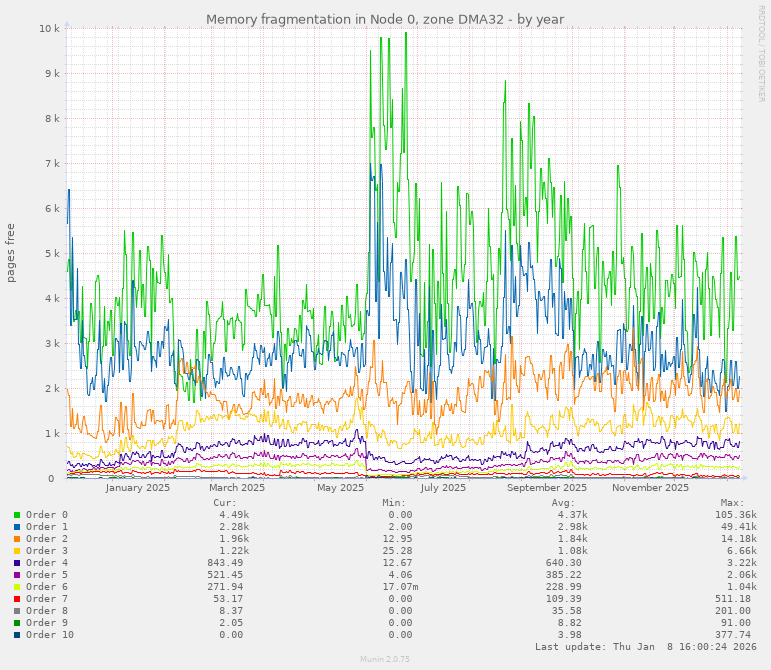Click the 'Munin 2.0.75' footer text
The image size is (771, 670).
click(385, 659)
